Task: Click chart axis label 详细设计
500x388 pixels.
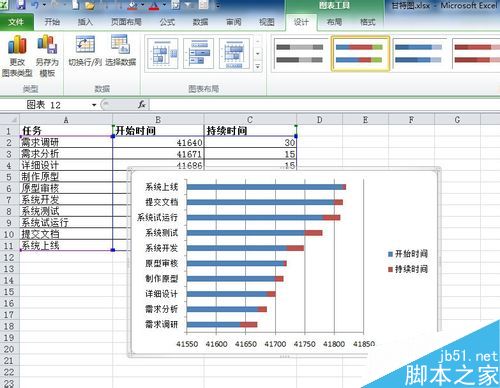Action: (x=161, y=294)
